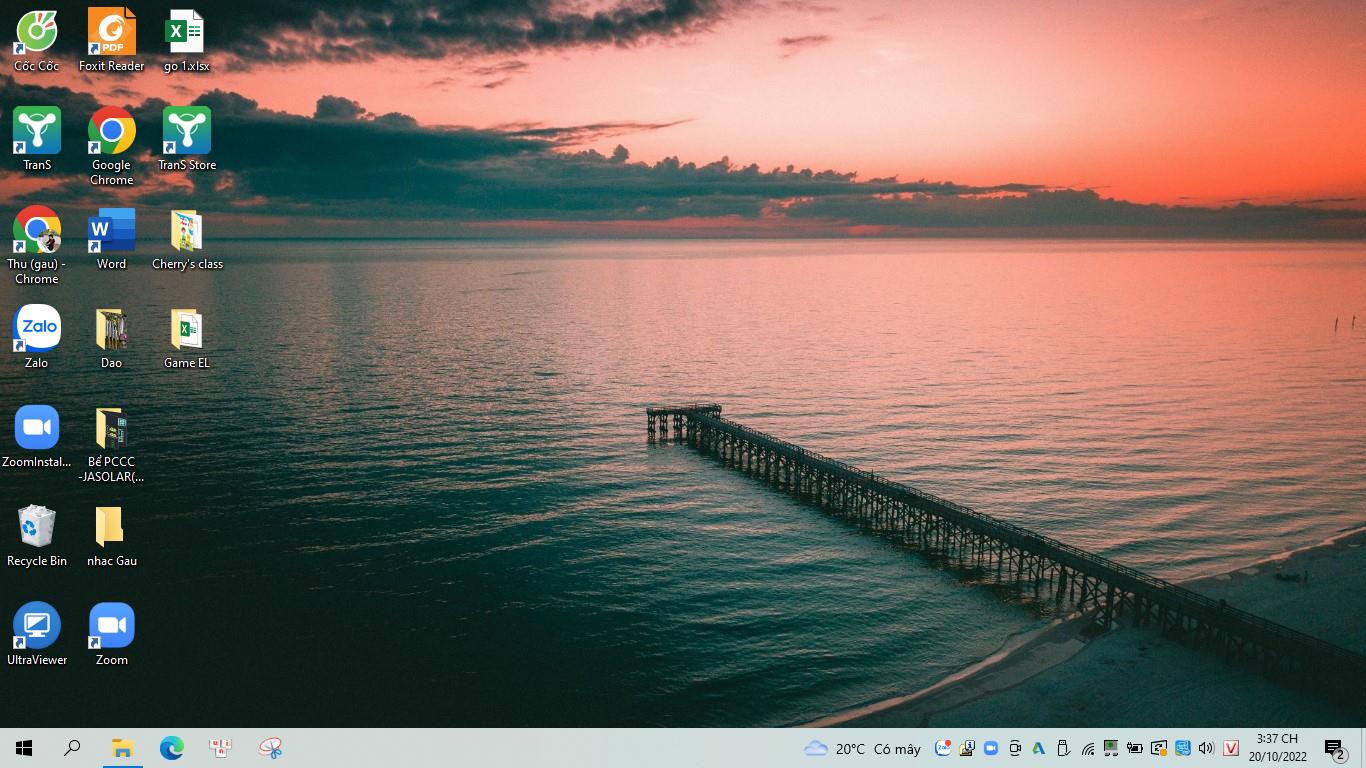The image size is (1366, 768).
Task: Click the volume speaker tray icon
Action: (1206, 748)
